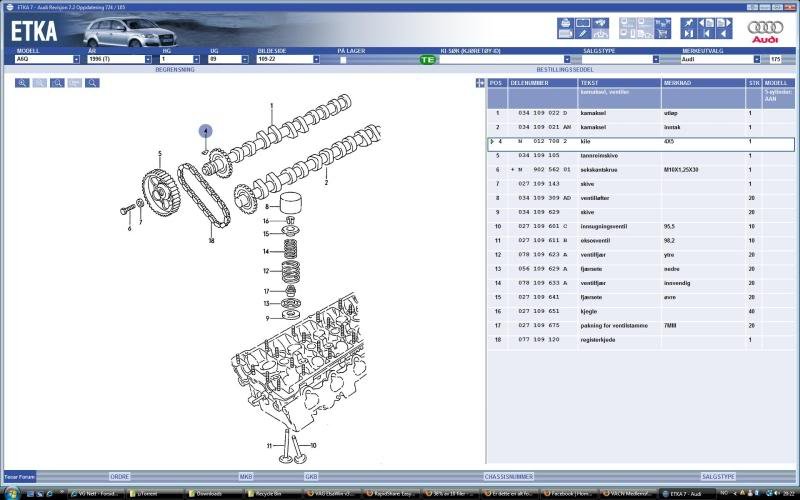Click the ORDRE button in bottom bar

pyautogui.click(x=120, y=477)
